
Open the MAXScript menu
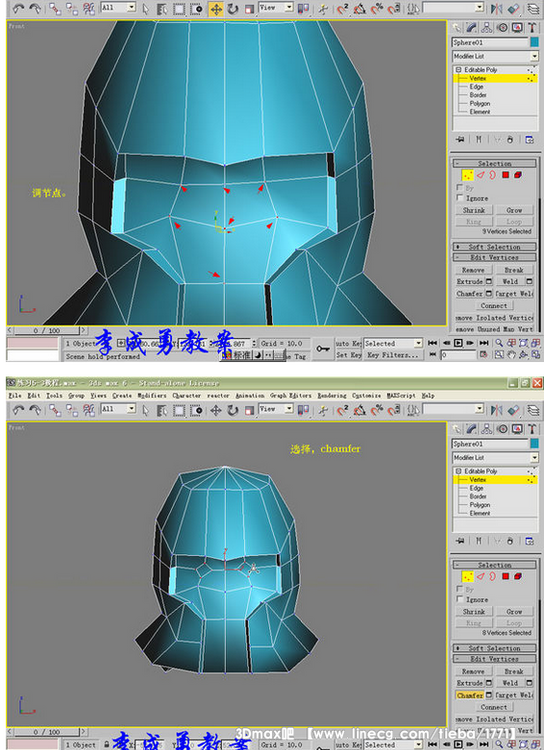pyautogui.click(x=401, y=396)
